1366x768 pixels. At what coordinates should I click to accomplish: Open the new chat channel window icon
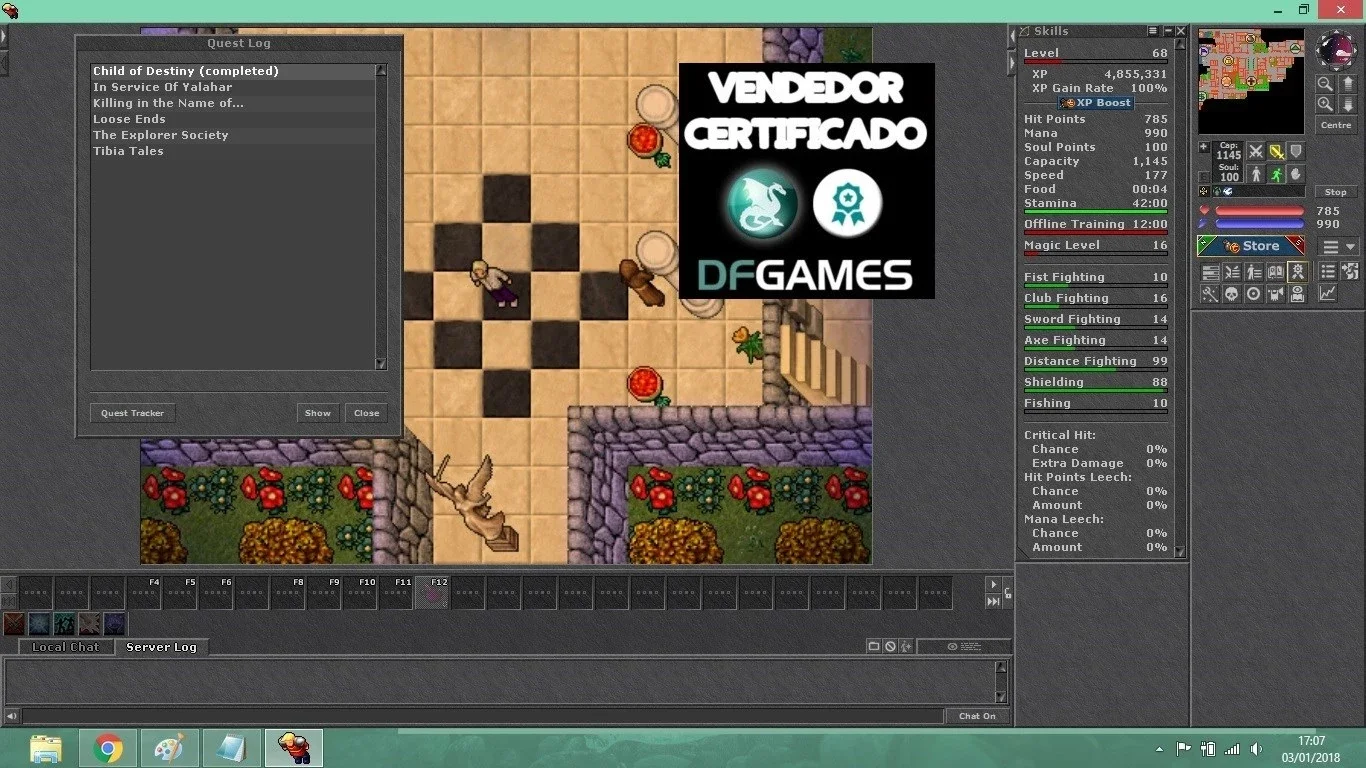tap(874, 647)
